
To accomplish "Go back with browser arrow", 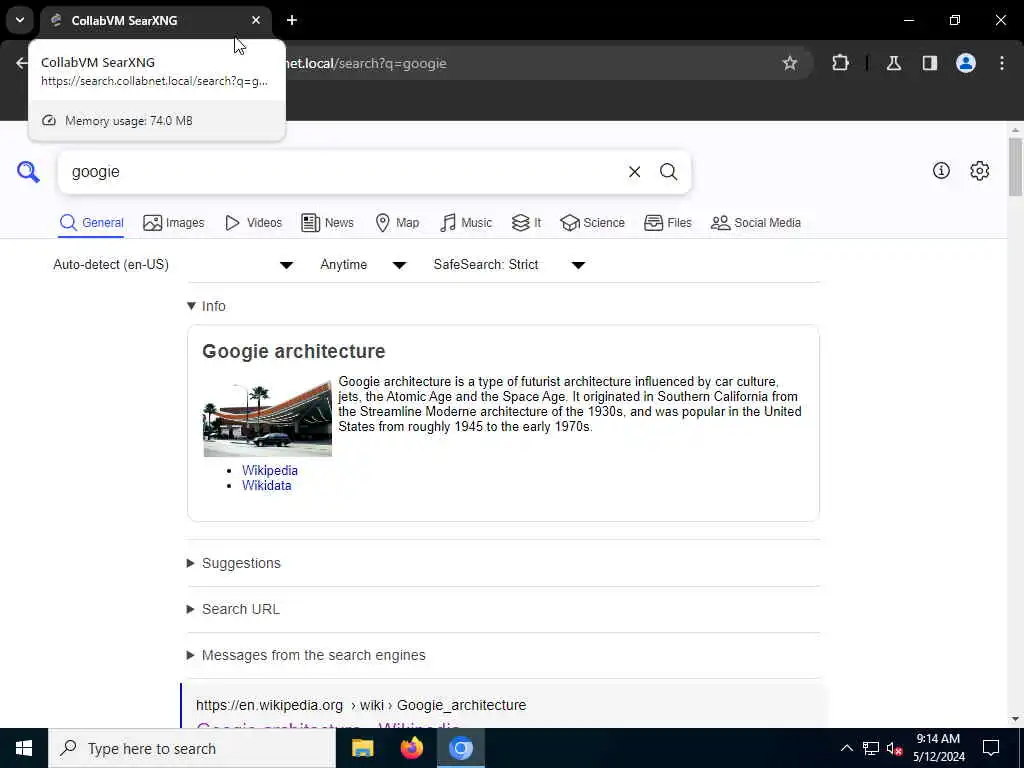I will click(22, 63).
